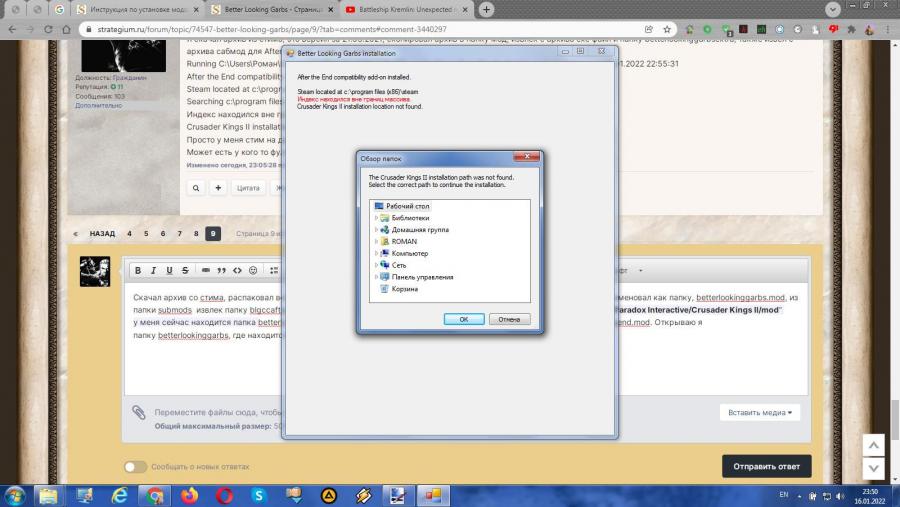Go to forum page 5
The height and width of the screenshot is (507, 900).
point(146,234)
